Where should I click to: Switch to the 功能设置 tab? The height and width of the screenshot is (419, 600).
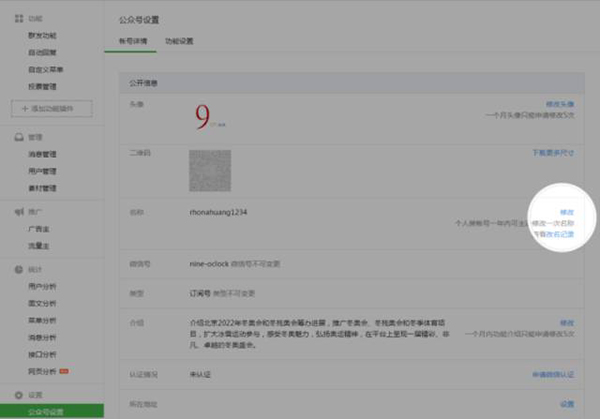(179, 41)
